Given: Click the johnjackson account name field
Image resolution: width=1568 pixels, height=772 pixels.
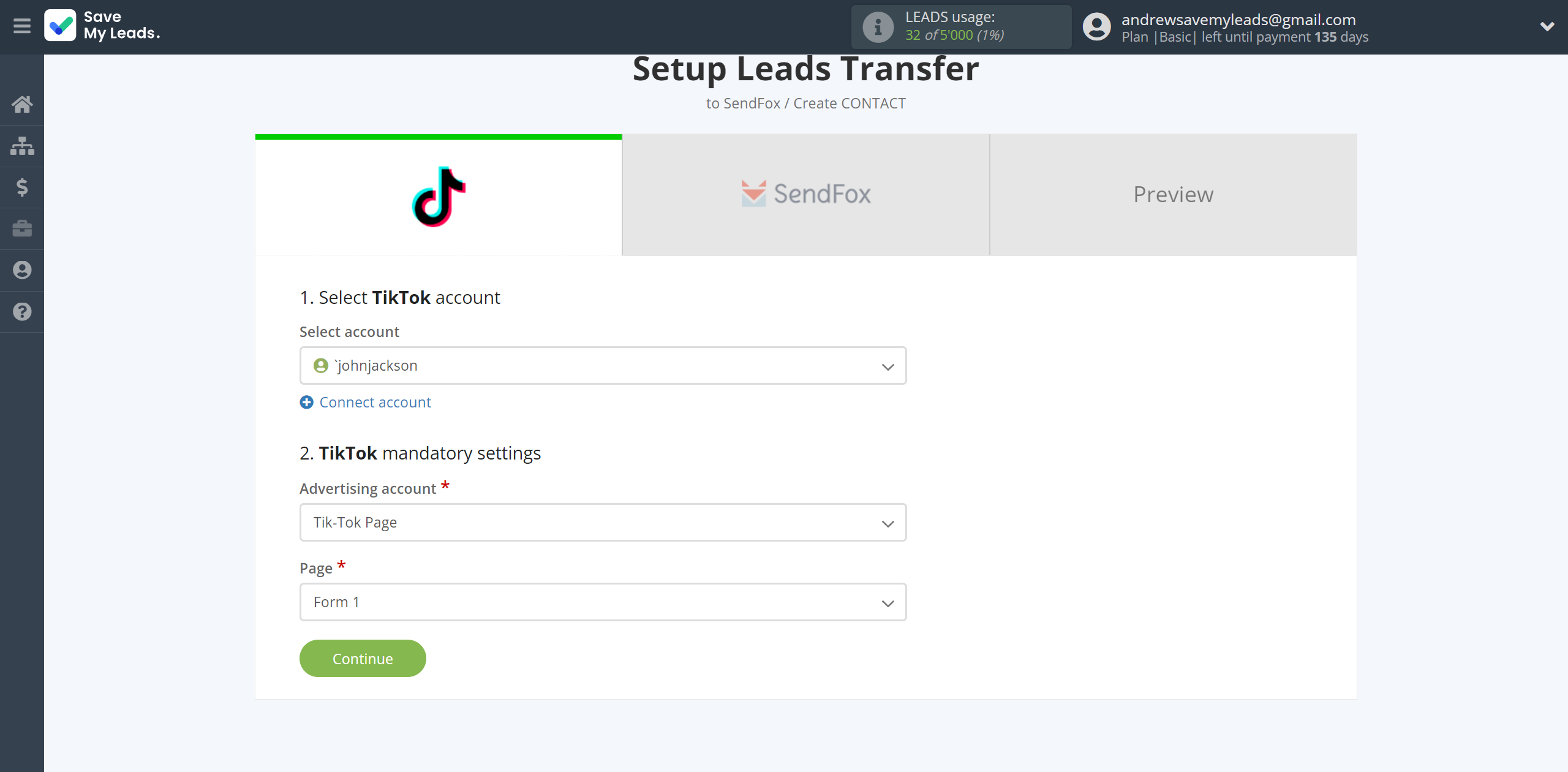Looking at the screenshot, I should pos(602,365).
